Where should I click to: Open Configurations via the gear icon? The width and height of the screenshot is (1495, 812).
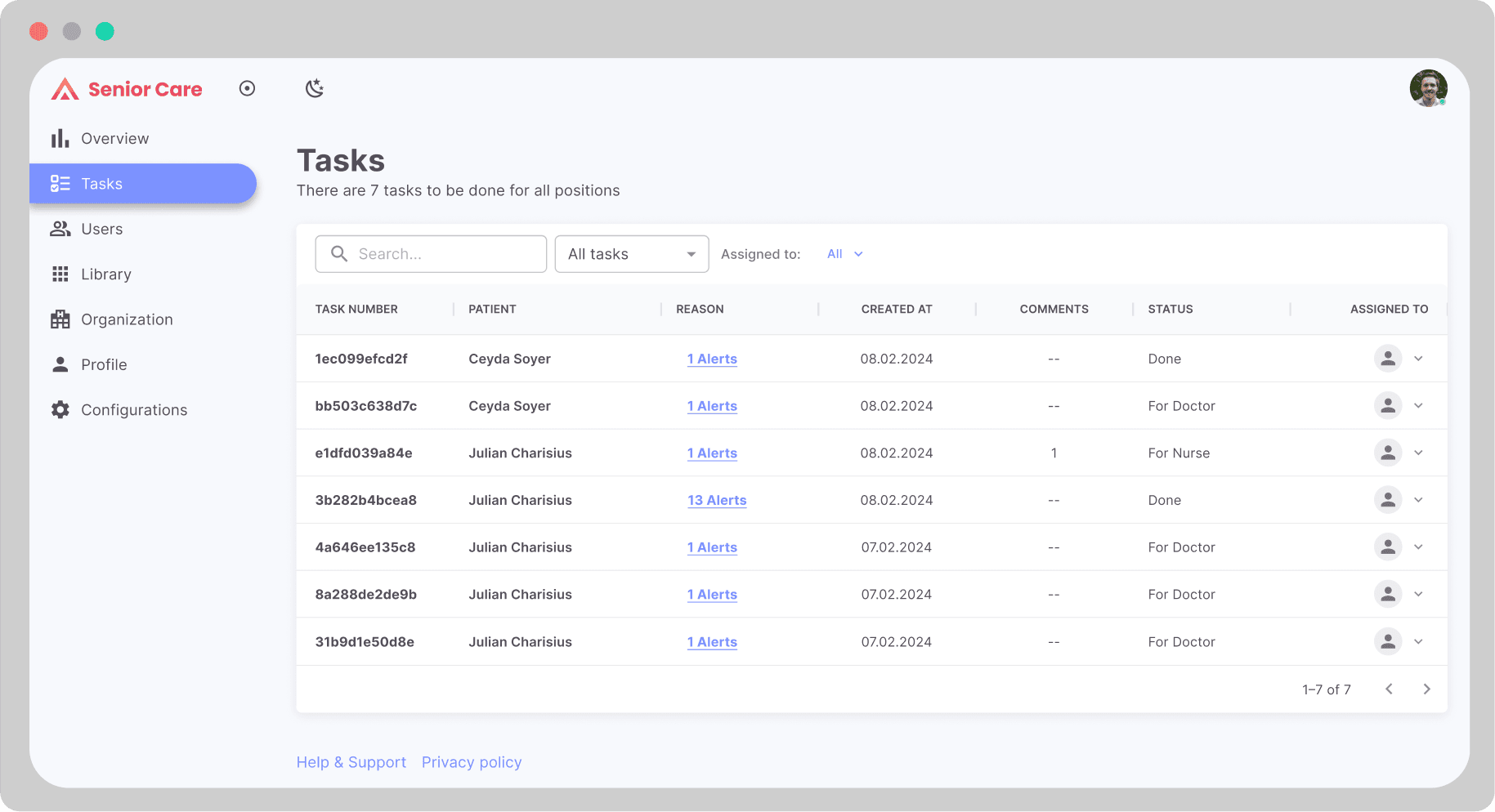point(60,409)
